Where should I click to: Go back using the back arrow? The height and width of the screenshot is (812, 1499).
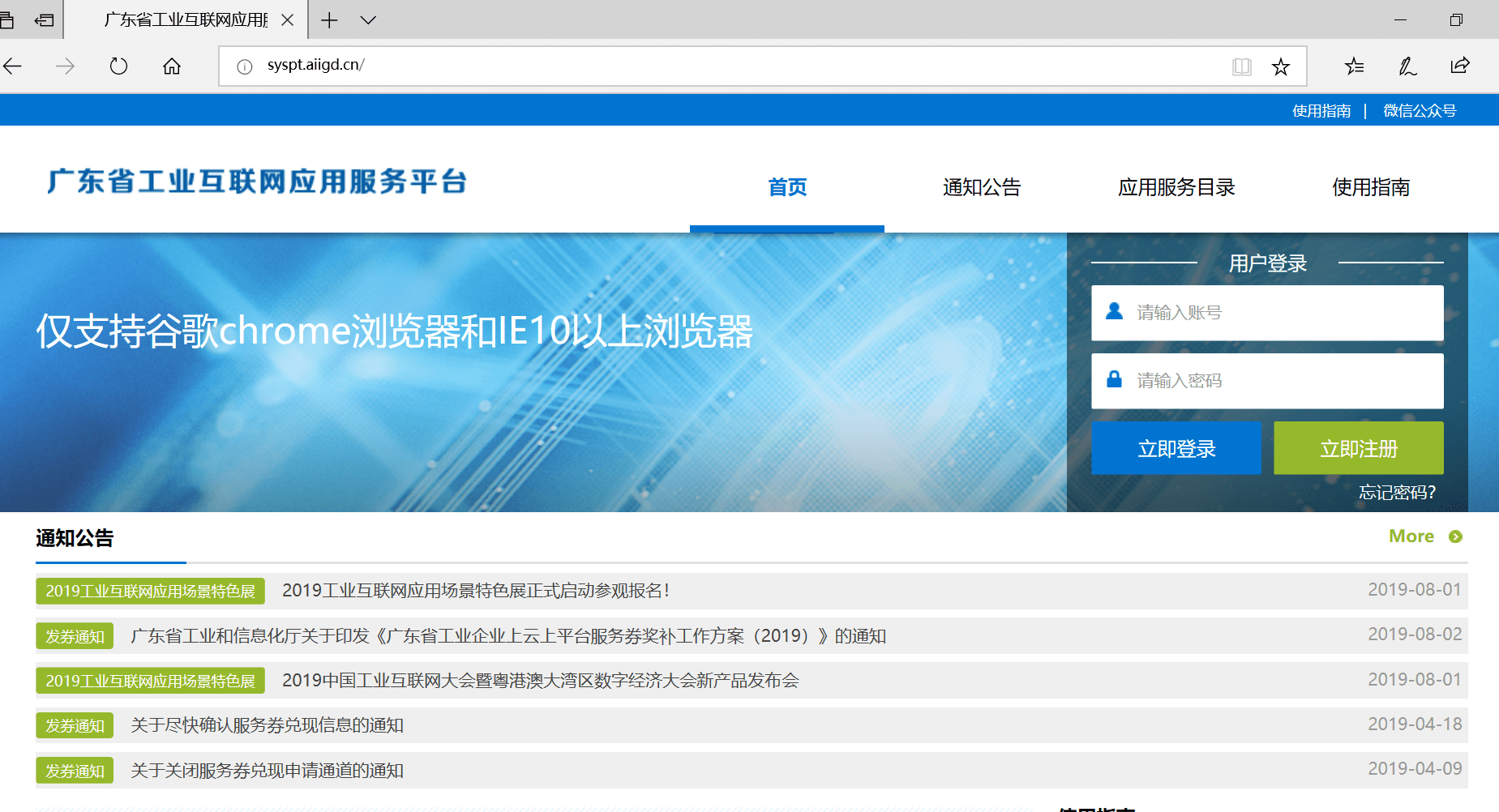point(13,66)
